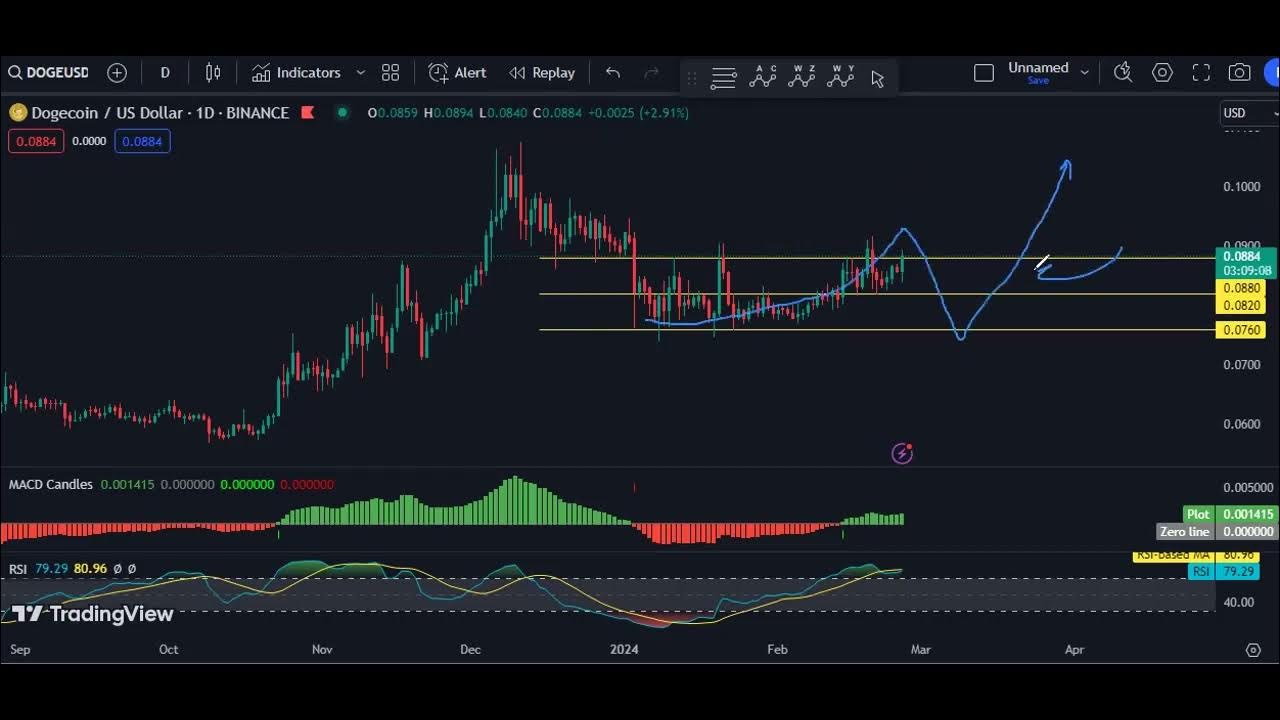Open the candlestick chart style menu
The width and height of the screenshot is (1280, 720).
pos(213,73)
